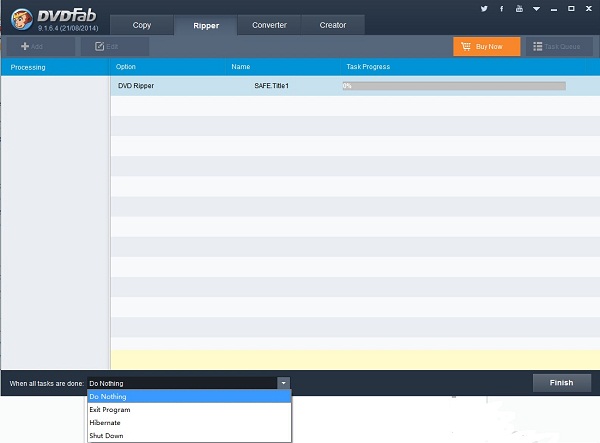This screenshot has height=443, width=600.
Task: Choose Do Nothing from the list
Action: click(189, 397)
